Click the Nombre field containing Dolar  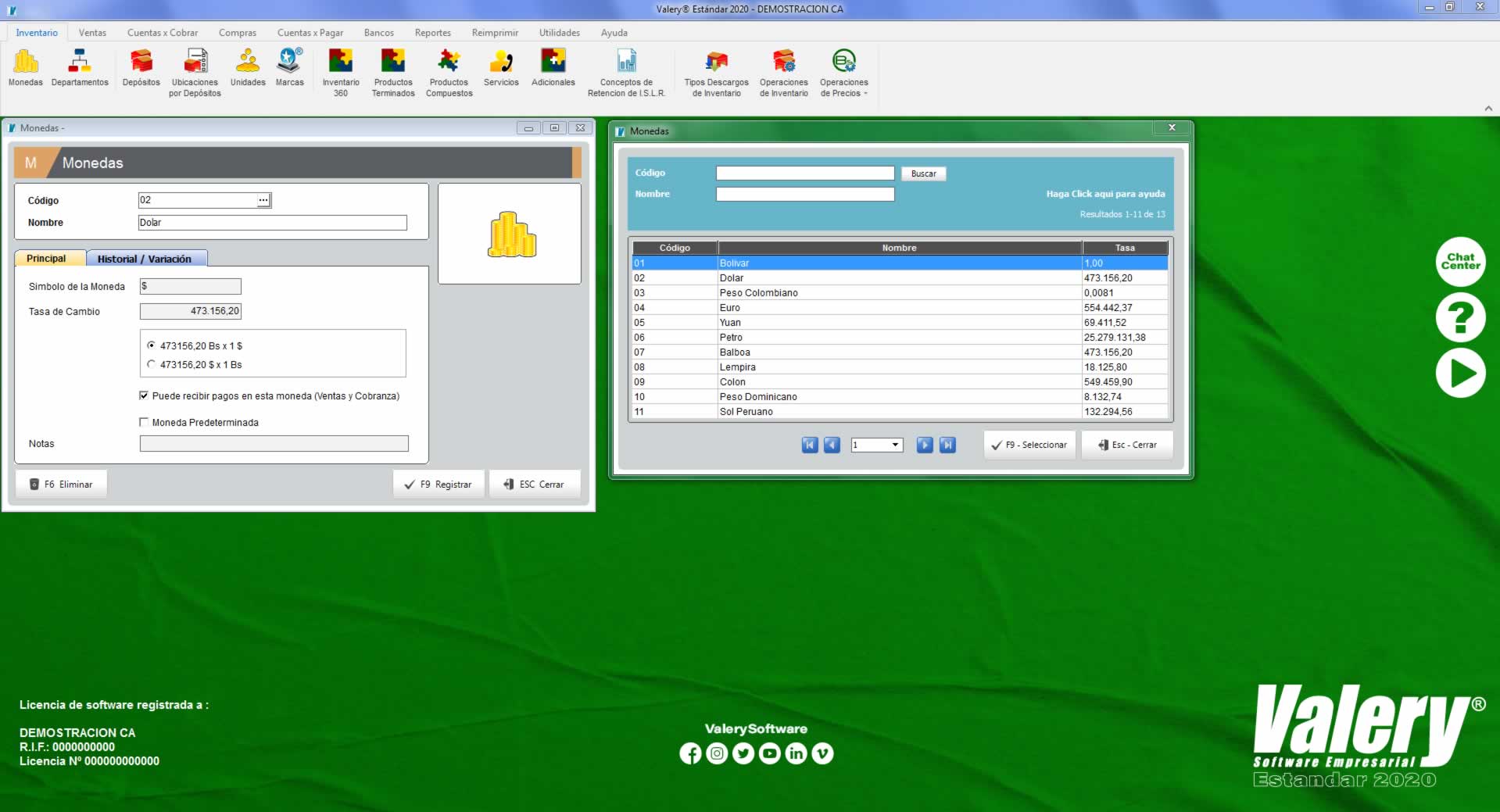(273, 223)
